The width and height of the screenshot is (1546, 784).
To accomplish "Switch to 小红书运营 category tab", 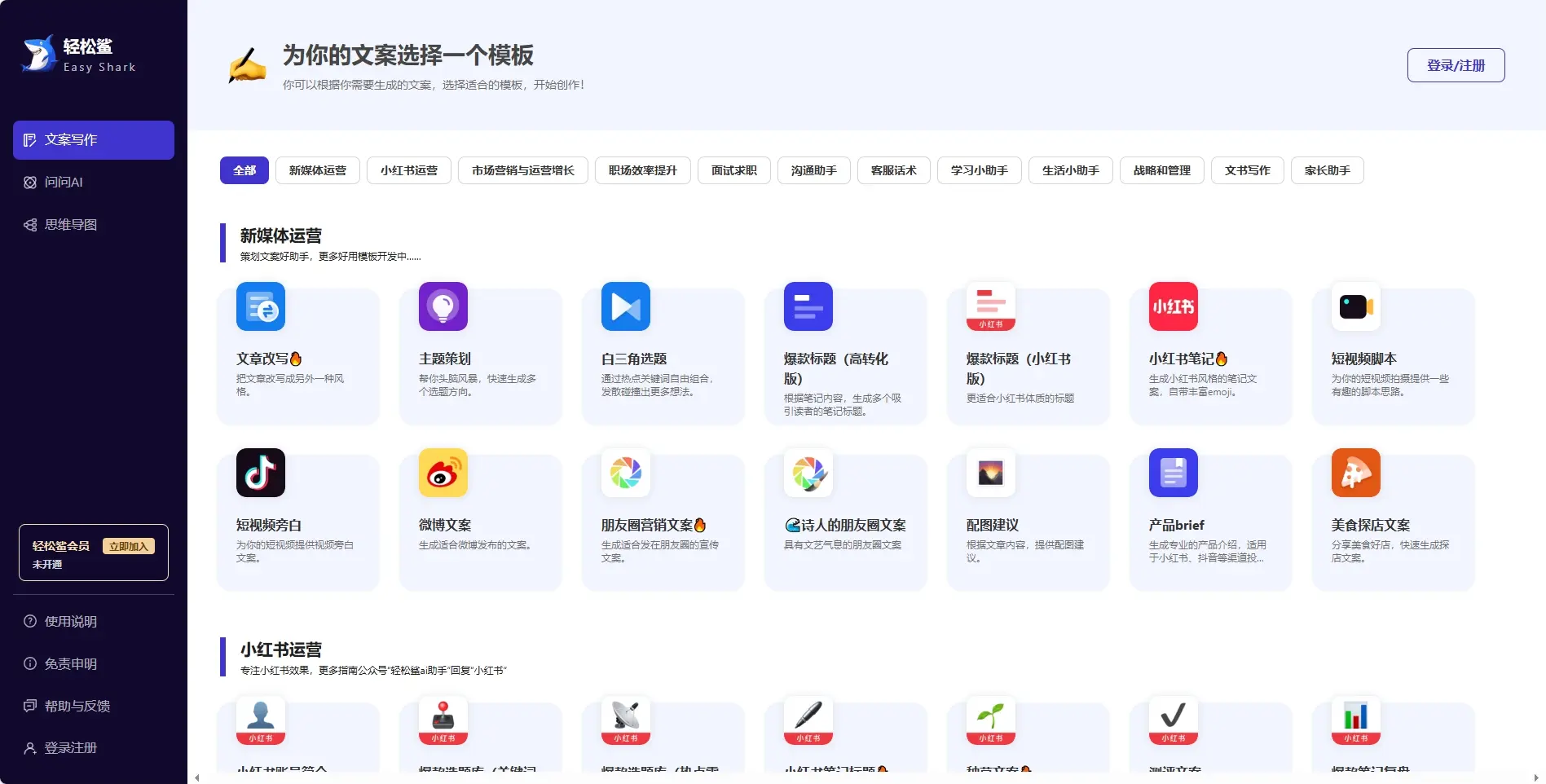I will [409, 170].
